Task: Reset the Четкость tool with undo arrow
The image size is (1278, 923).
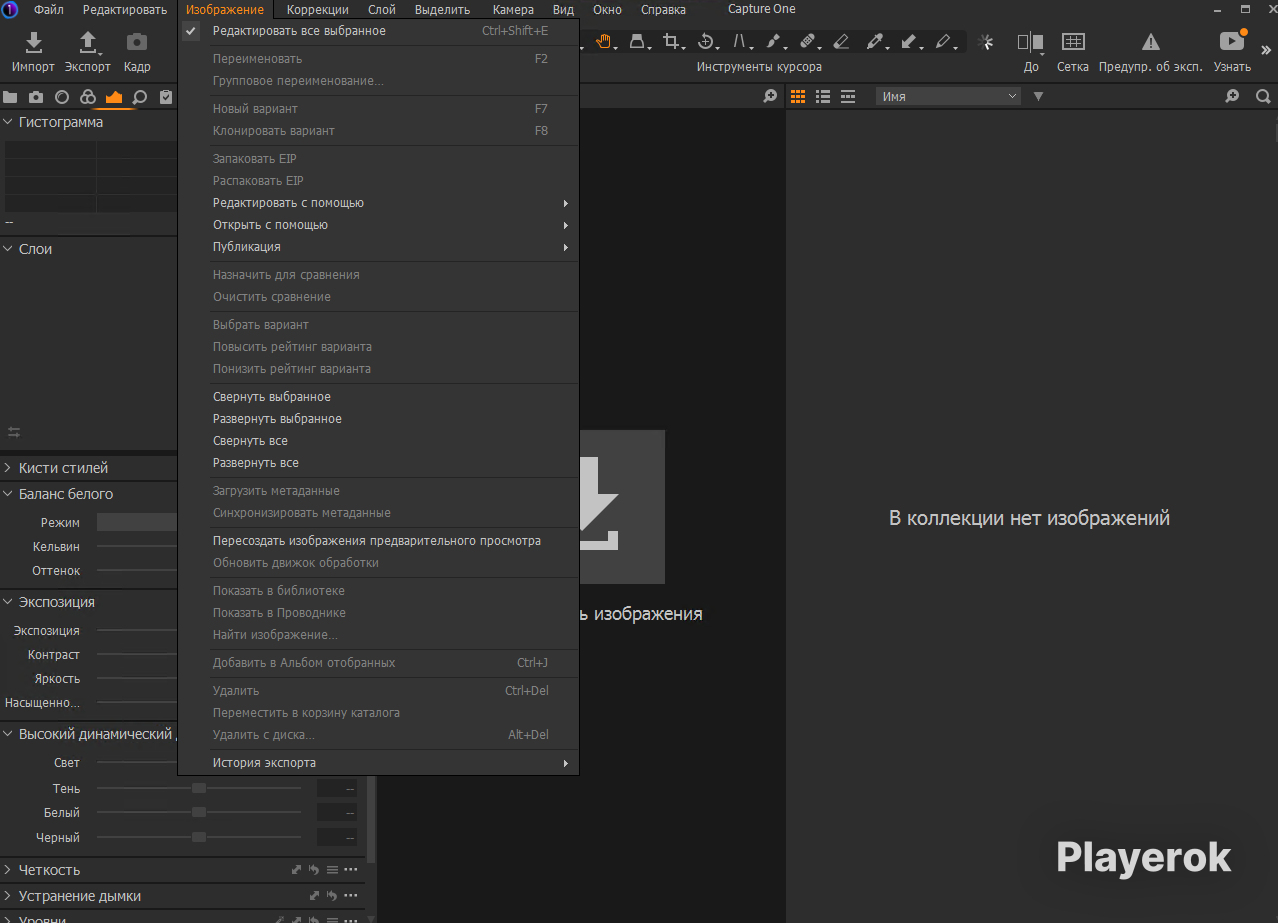Action: coord(314,870)
